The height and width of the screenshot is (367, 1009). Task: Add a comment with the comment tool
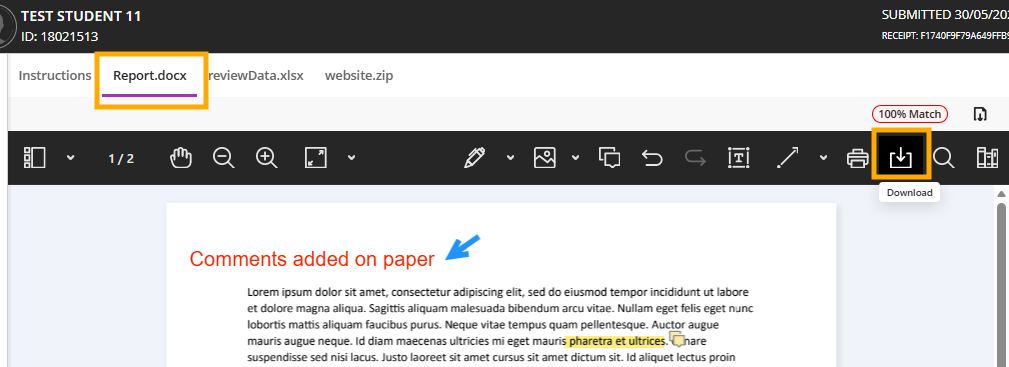point(609,158)
